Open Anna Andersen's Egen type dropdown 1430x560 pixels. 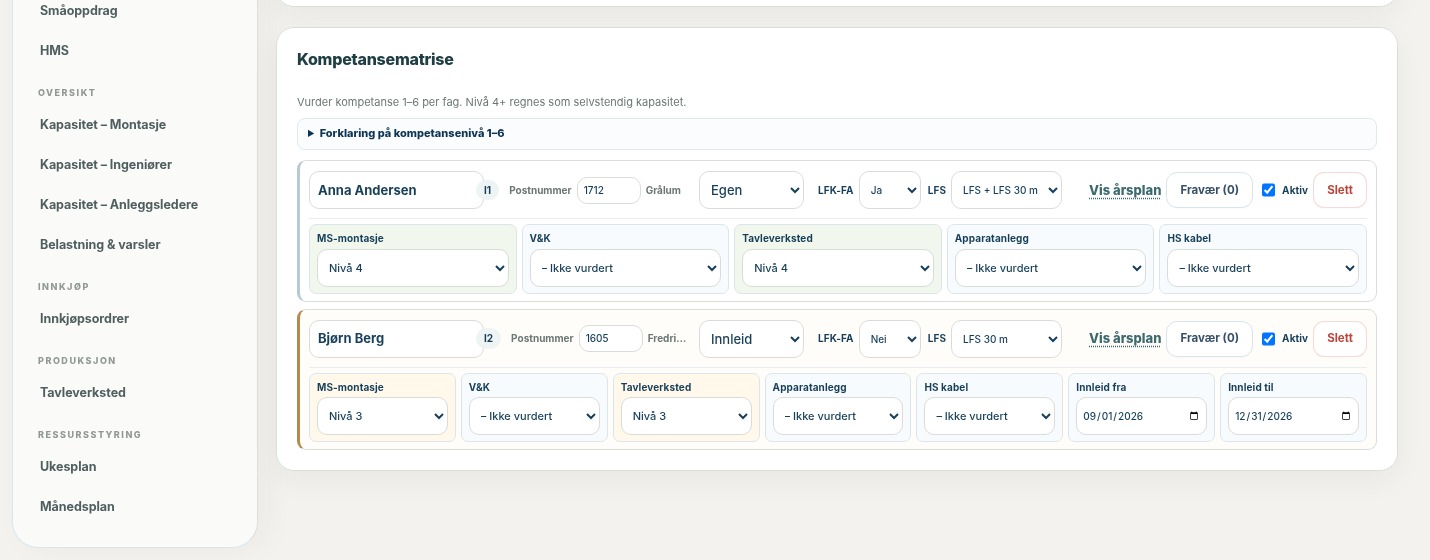click(x=751, y=190)
